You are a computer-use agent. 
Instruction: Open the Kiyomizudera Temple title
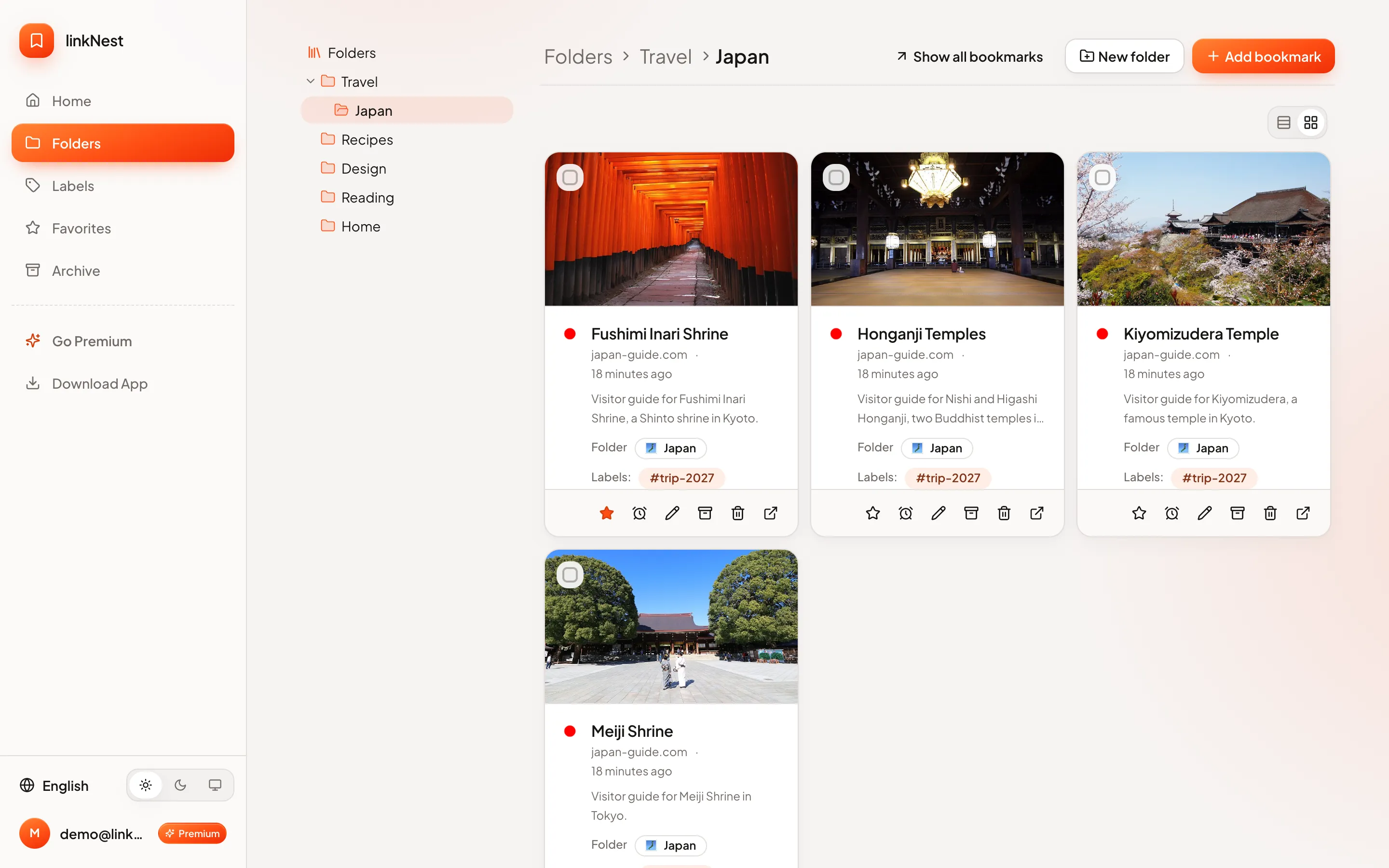click(x=1201, y=334)
